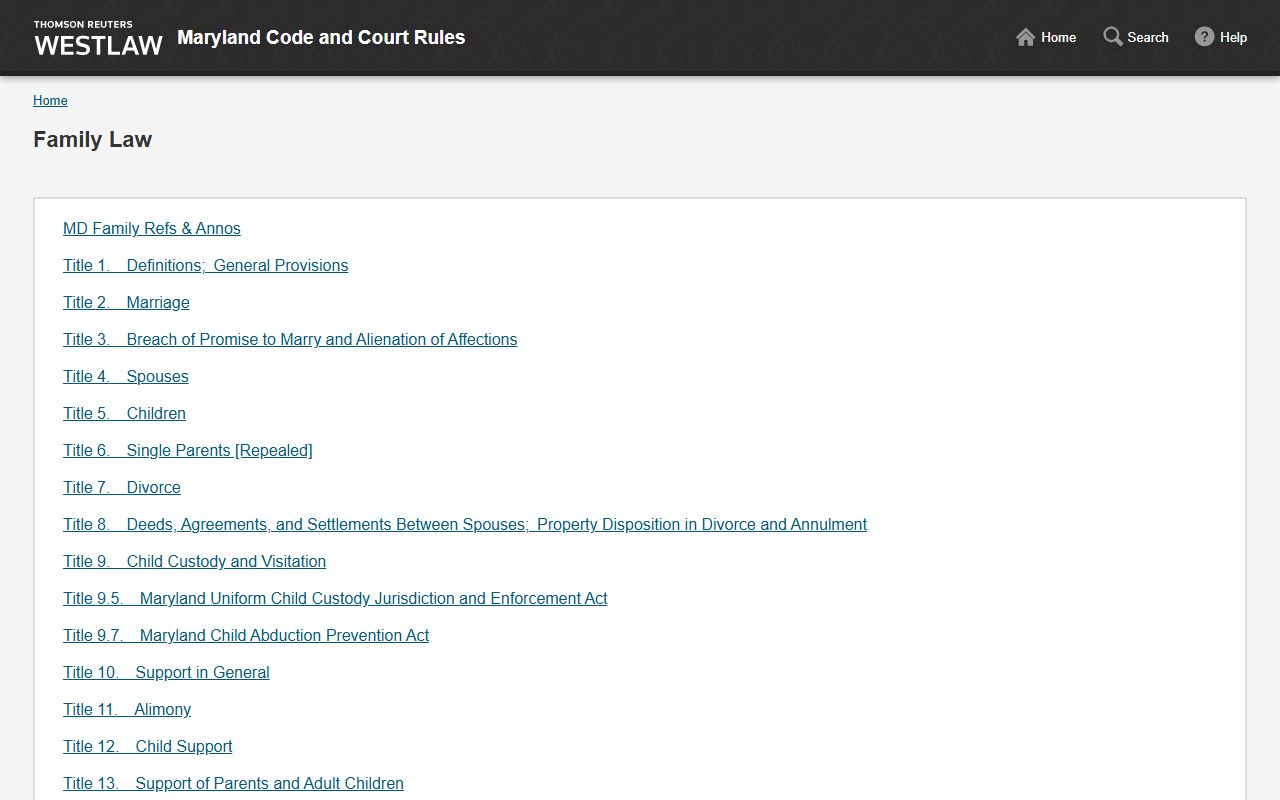Follow the Home breadcrumb link
The image size is (1280, 800).
click(50, 101)
